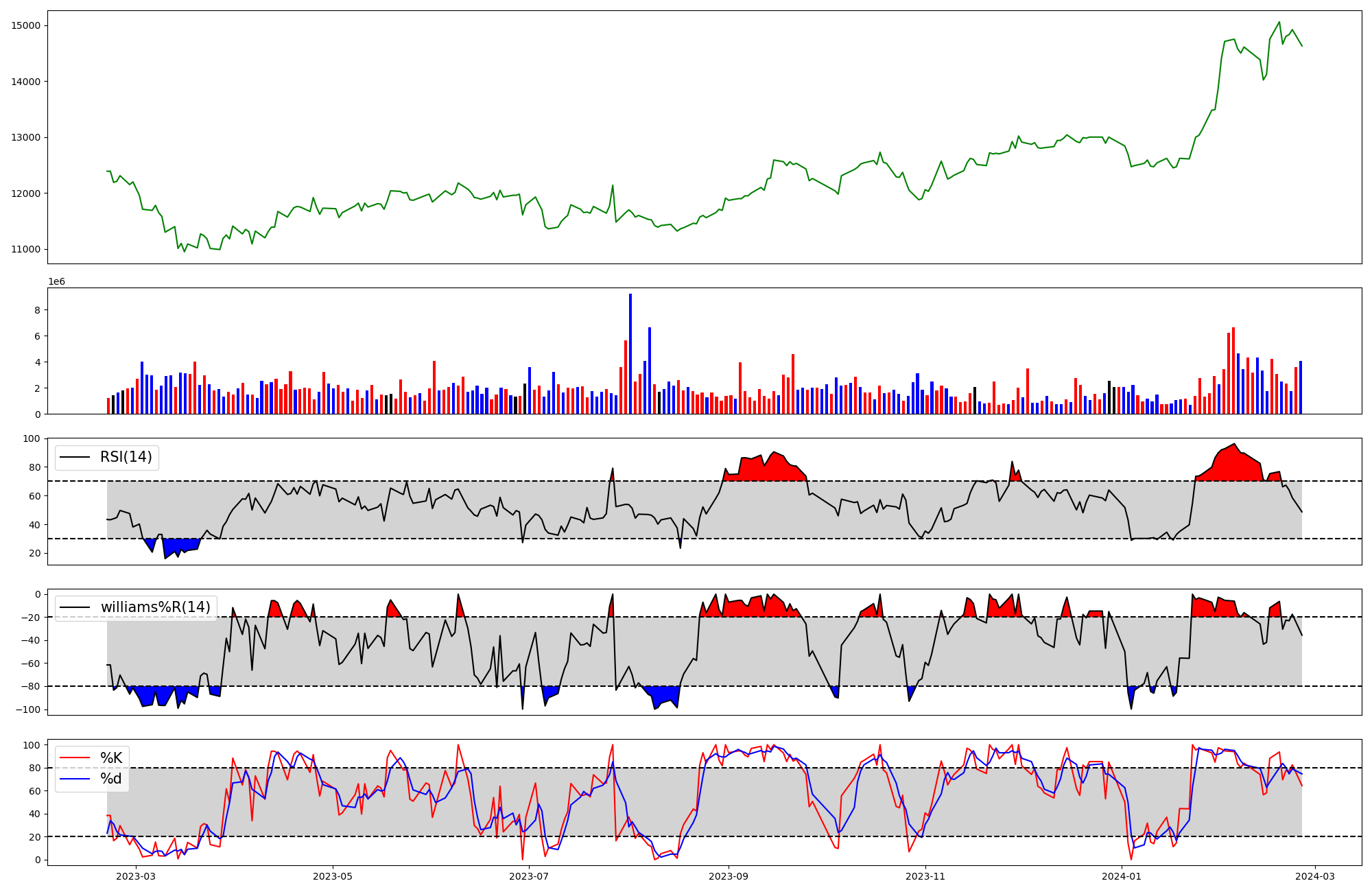Screen dimensions: 1372x892
Task: Click the 8 tick label on volume axis
Action: coord(37,310)
